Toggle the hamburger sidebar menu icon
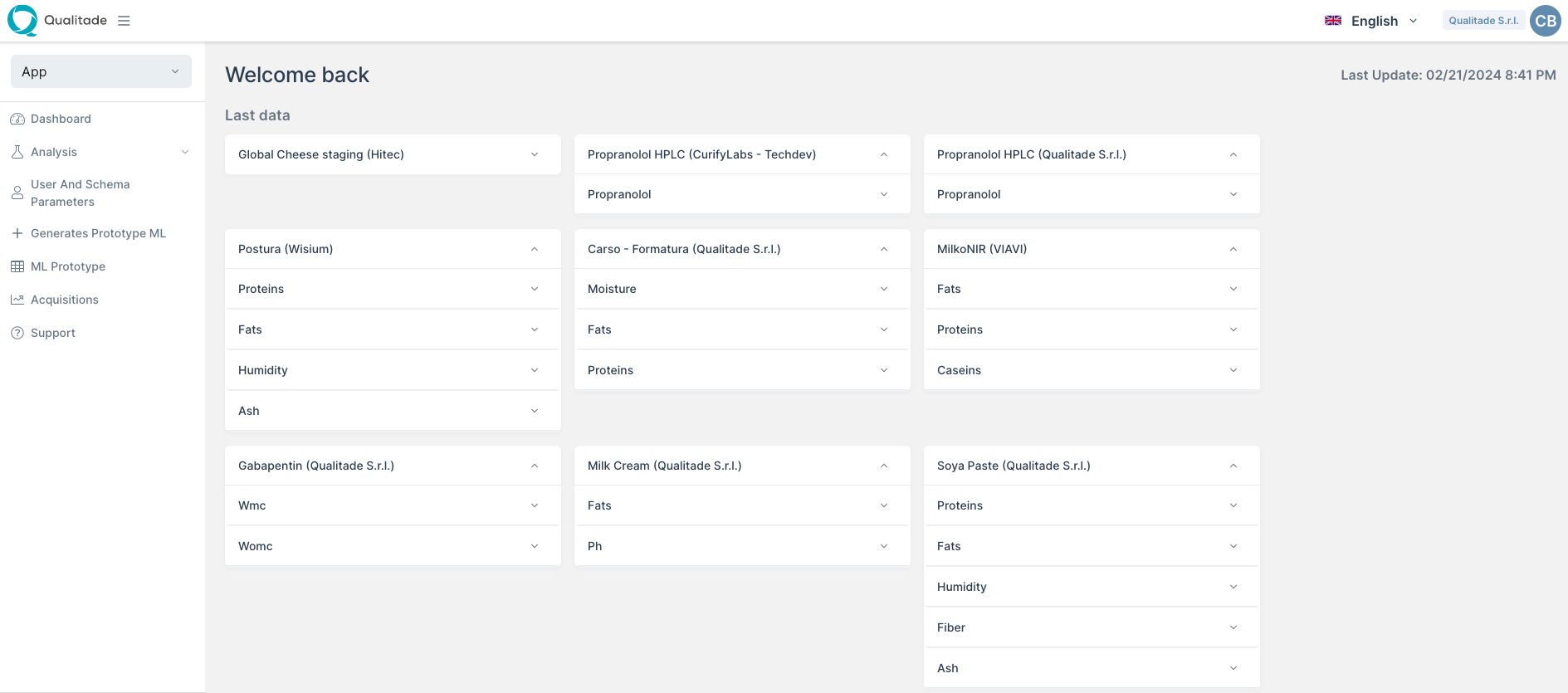Viewport: 1568px width, 693px height. point(124,21)
